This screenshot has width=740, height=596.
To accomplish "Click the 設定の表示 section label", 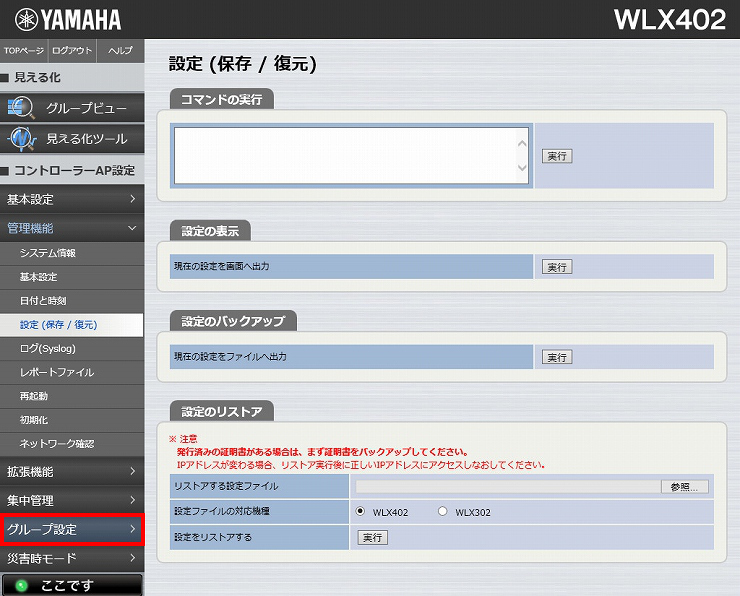I will pos(210,231).
